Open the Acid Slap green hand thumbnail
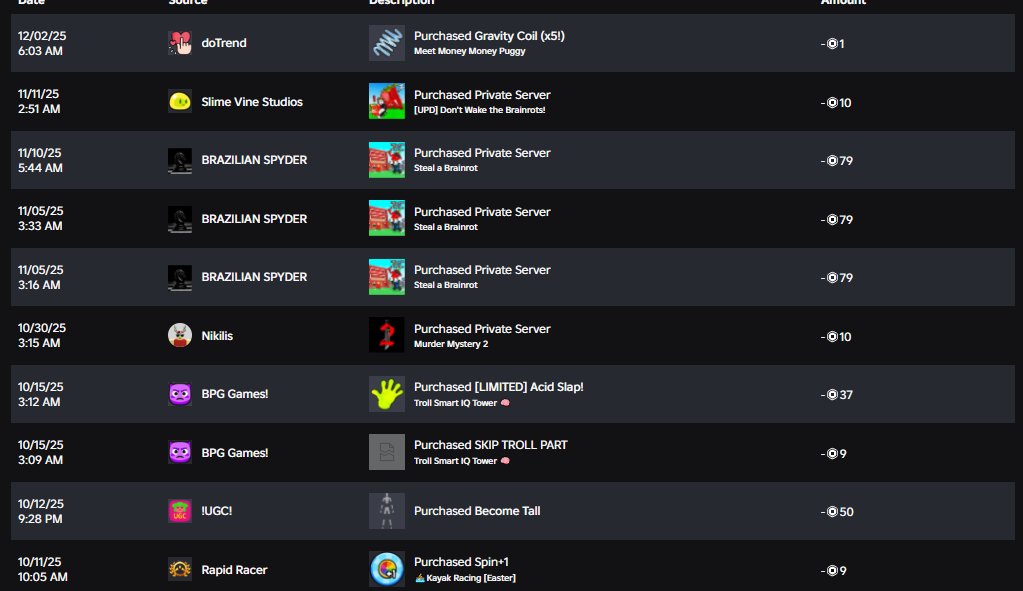Screen dimensions: 1023x591 [387, 394]
